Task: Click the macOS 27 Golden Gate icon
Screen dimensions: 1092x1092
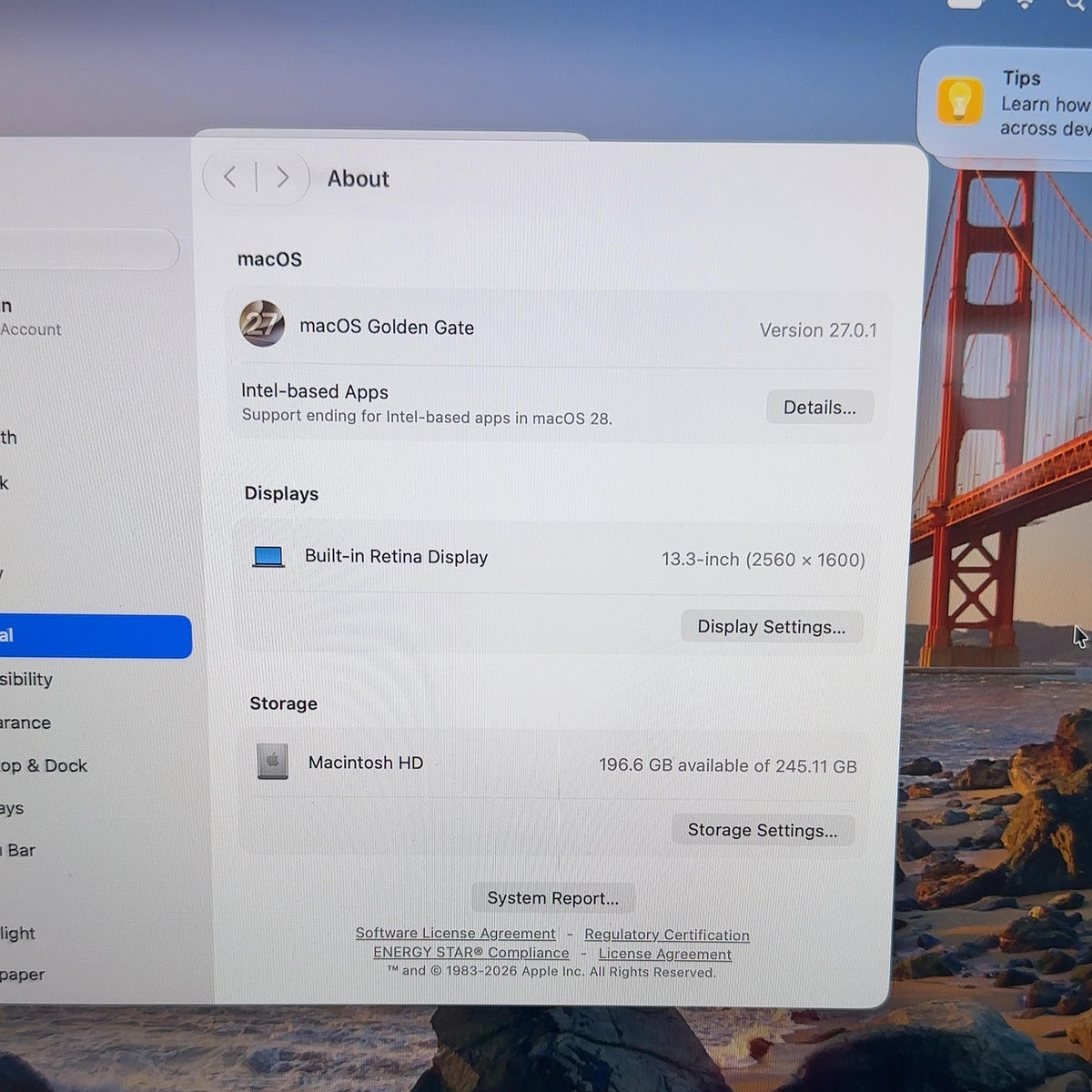Action: 262,323
